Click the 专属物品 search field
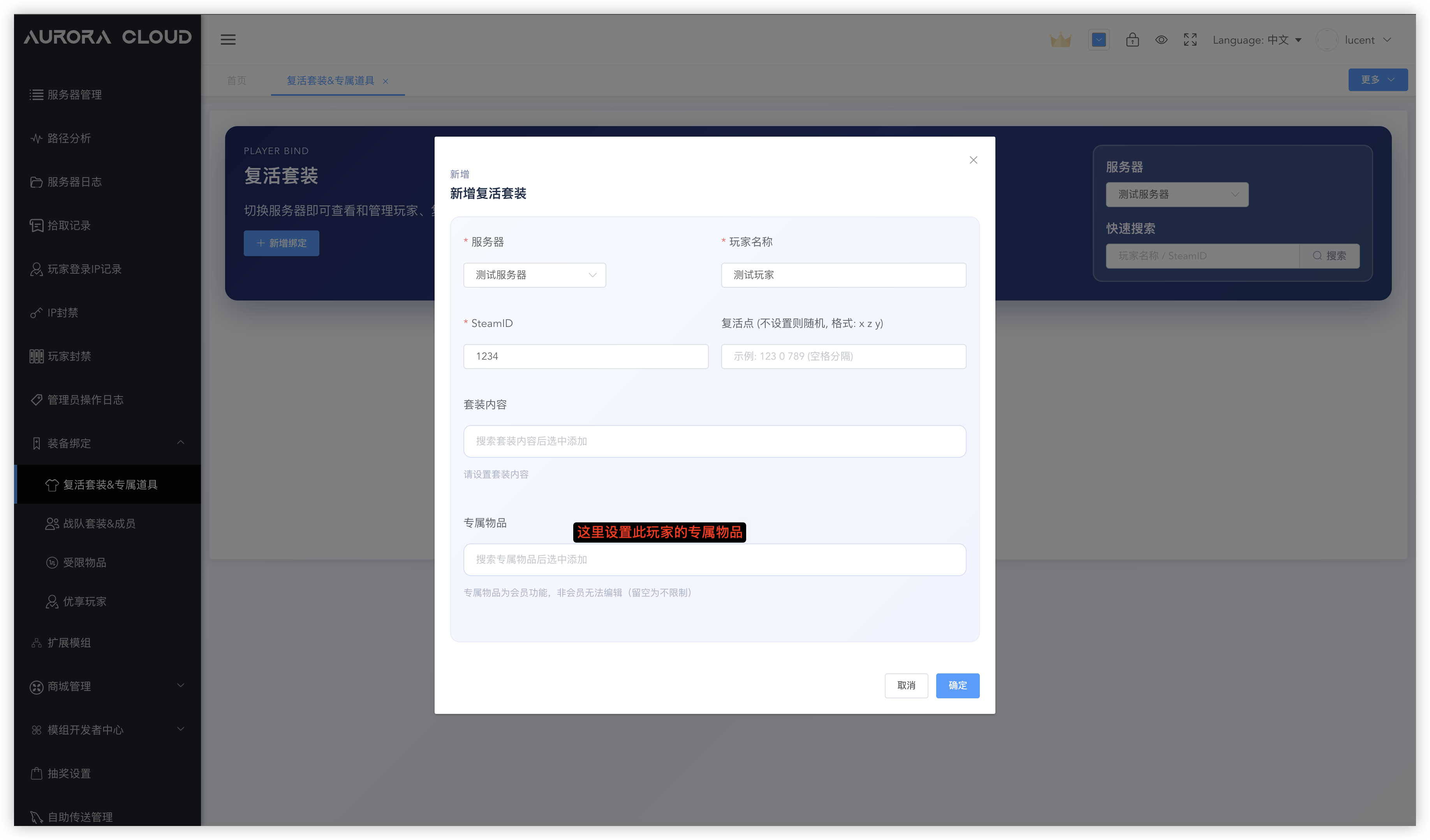The width and height of the screenshot is (1430, 840). click(x=715, y=560)
